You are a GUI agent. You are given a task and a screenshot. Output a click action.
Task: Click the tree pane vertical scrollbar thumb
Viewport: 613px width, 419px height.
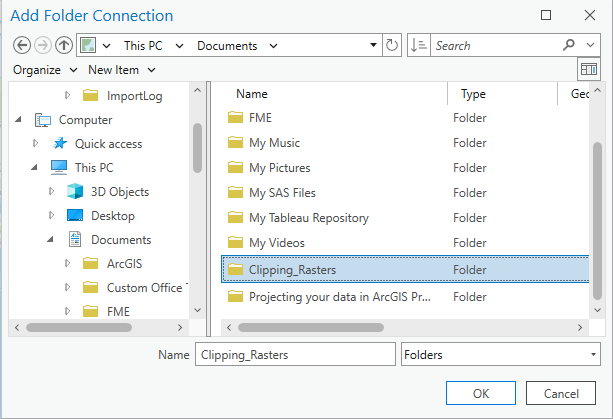(x=197, y=148)
